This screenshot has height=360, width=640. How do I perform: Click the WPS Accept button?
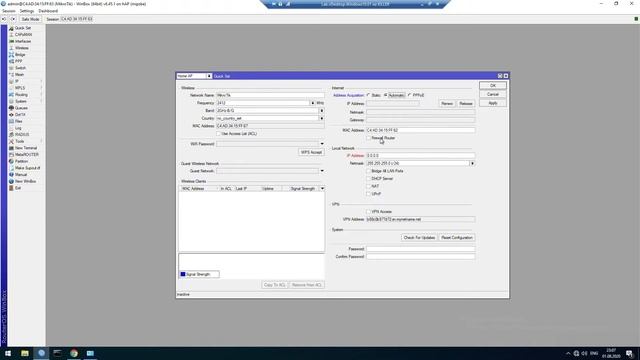coord(311,152)
